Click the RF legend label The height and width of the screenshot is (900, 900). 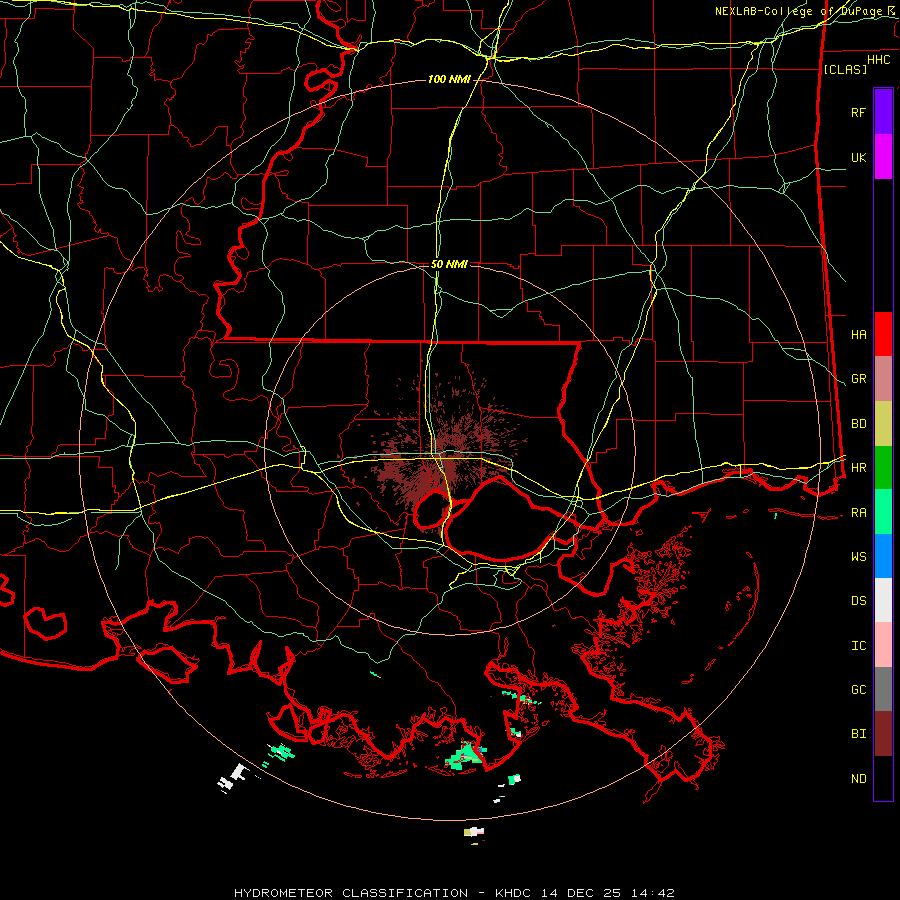[858, 112]
